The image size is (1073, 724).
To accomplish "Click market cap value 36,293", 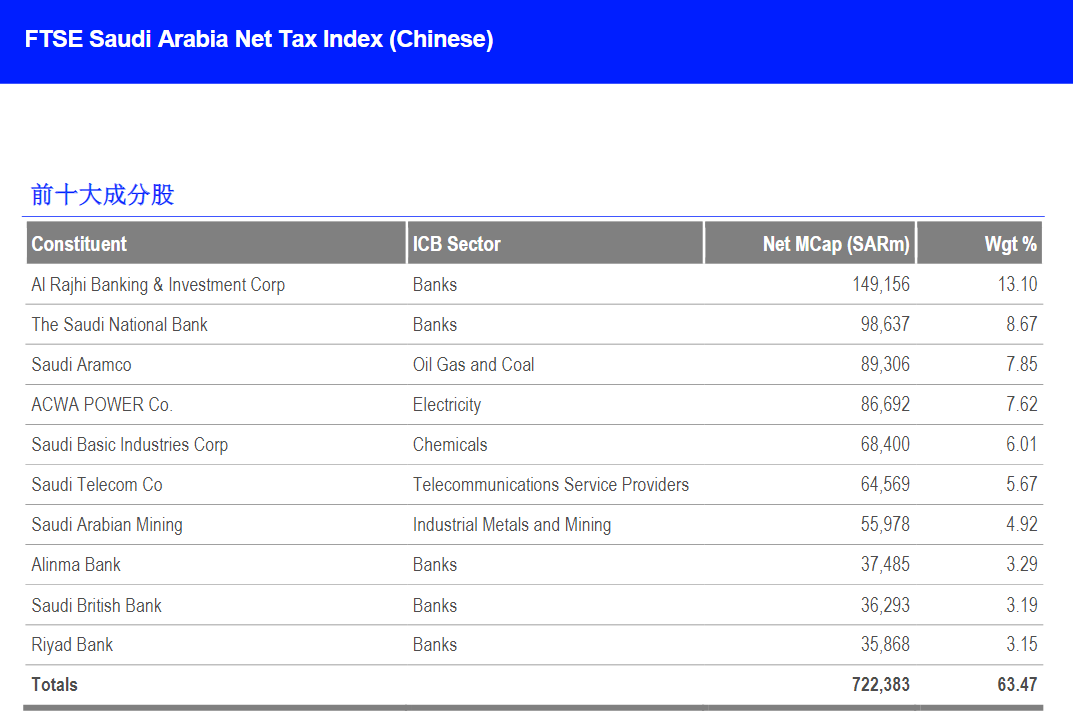I will 885,606.
